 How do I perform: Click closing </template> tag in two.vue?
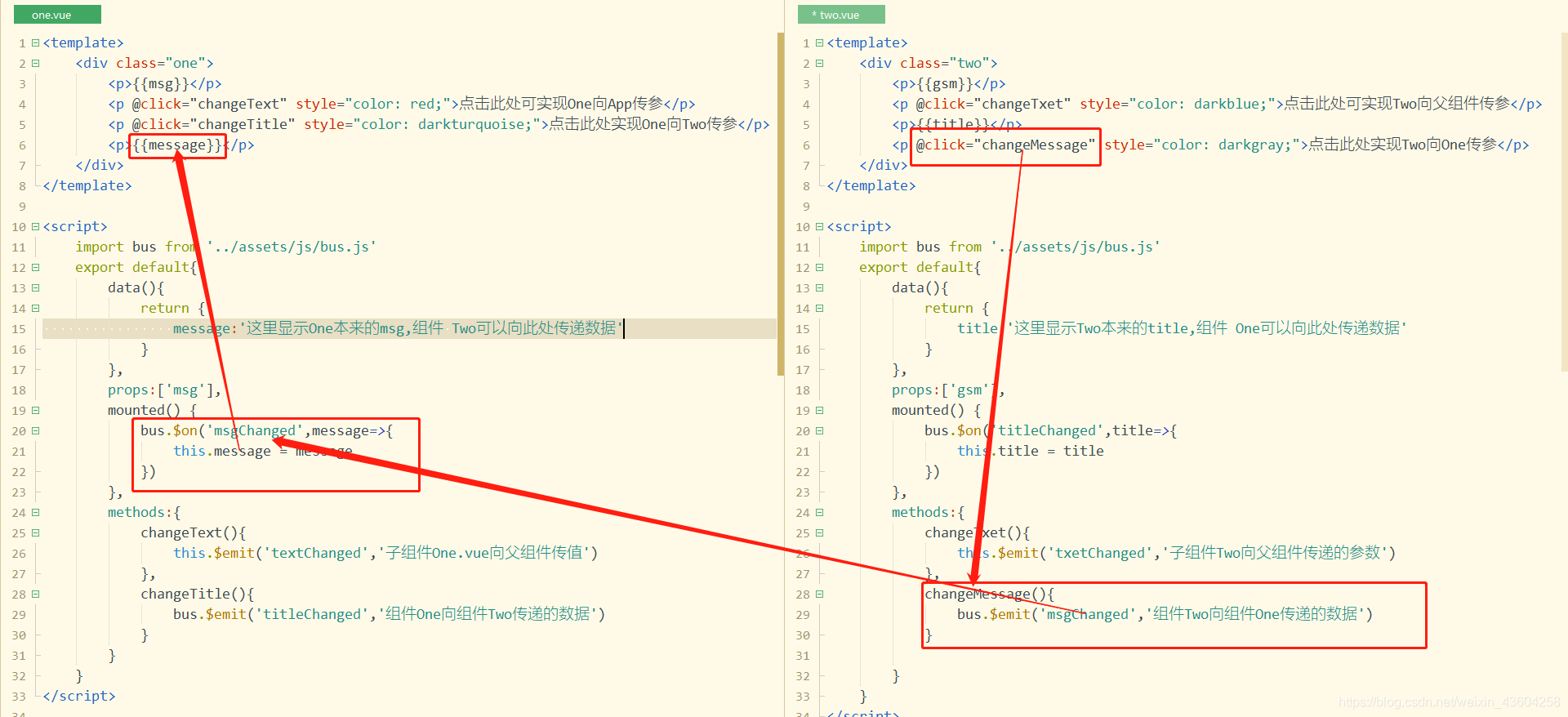click(x=871, y=185)
